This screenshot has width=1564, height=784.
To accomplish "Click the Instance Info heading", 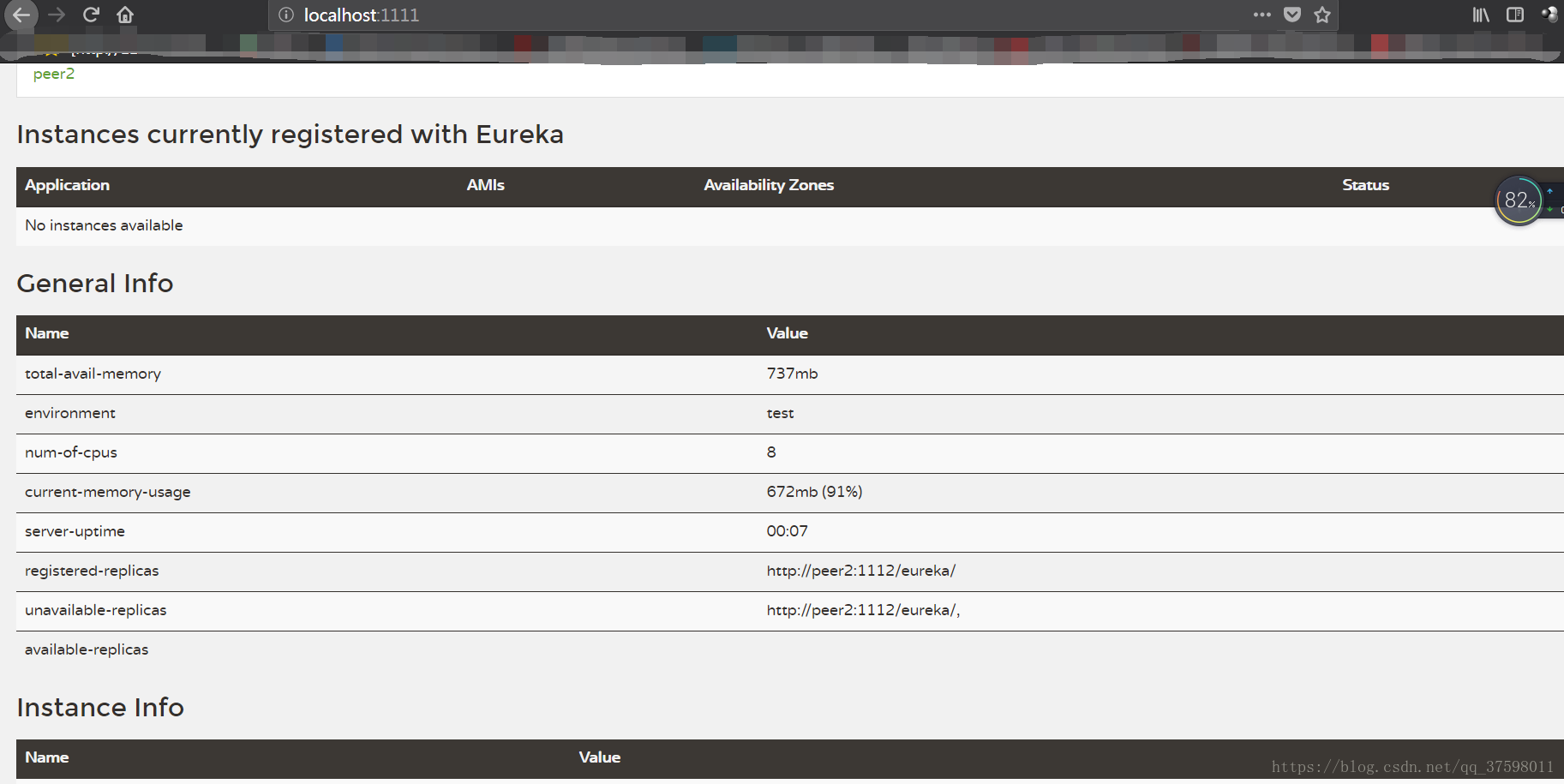I will point(100,708).
